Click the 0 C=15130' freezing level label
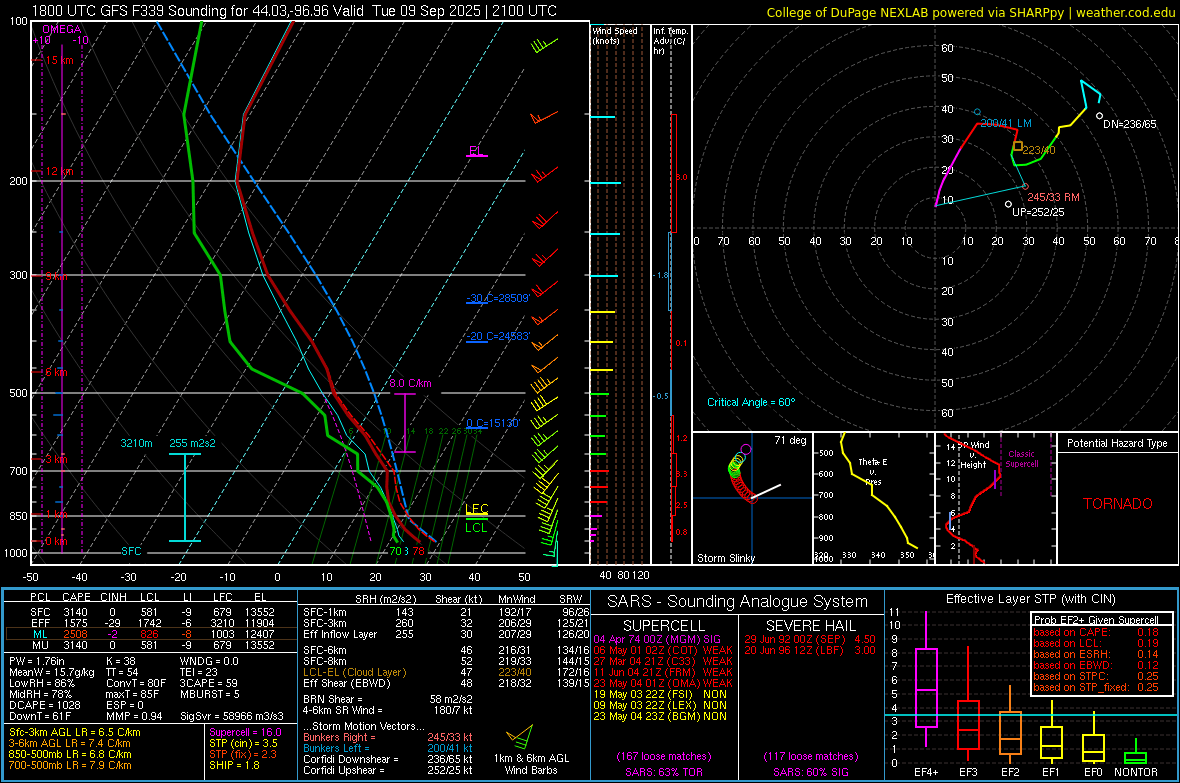This screenshot has height=783, width=1180. pos(493,423)
